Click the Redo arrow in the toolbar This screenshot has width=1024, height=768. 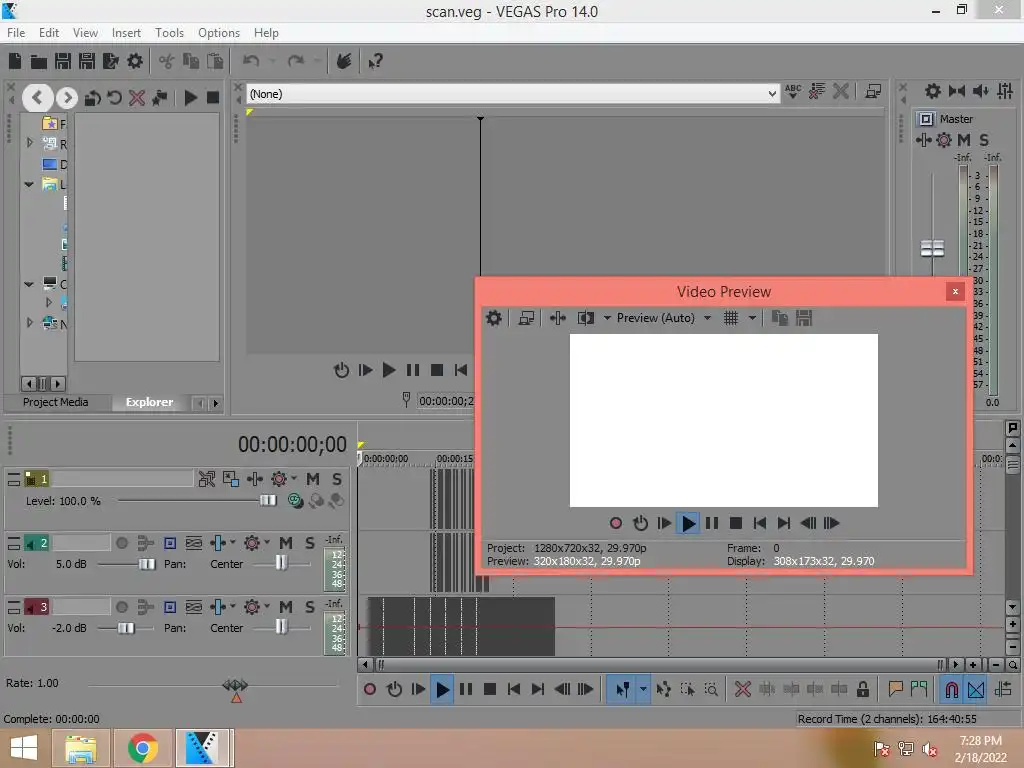click(296, 61)
